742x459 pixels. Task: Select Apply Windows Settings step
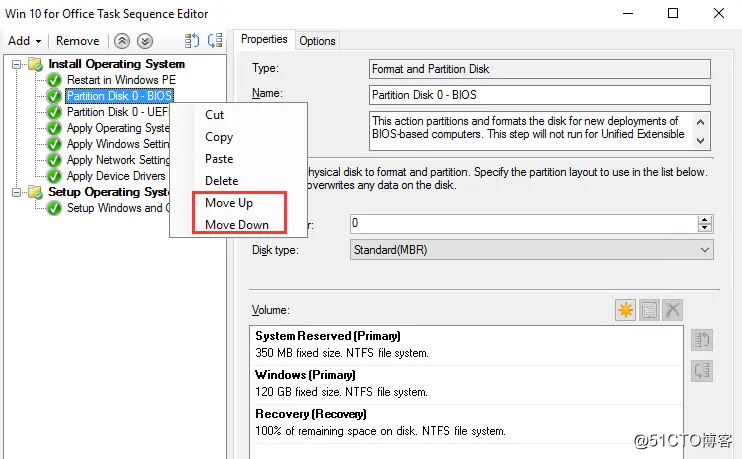pyautogui.click(x=117, y=144)
